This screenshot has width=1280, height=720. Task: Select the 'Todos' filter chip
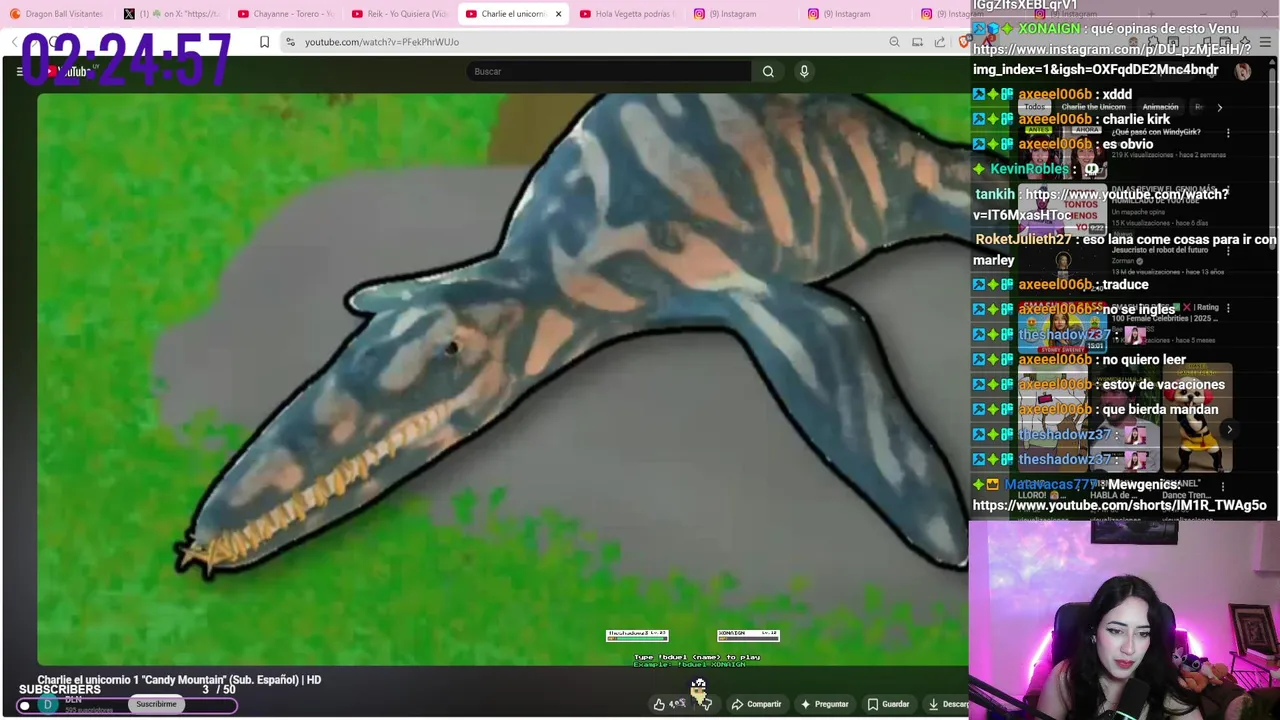(1034, 107)
